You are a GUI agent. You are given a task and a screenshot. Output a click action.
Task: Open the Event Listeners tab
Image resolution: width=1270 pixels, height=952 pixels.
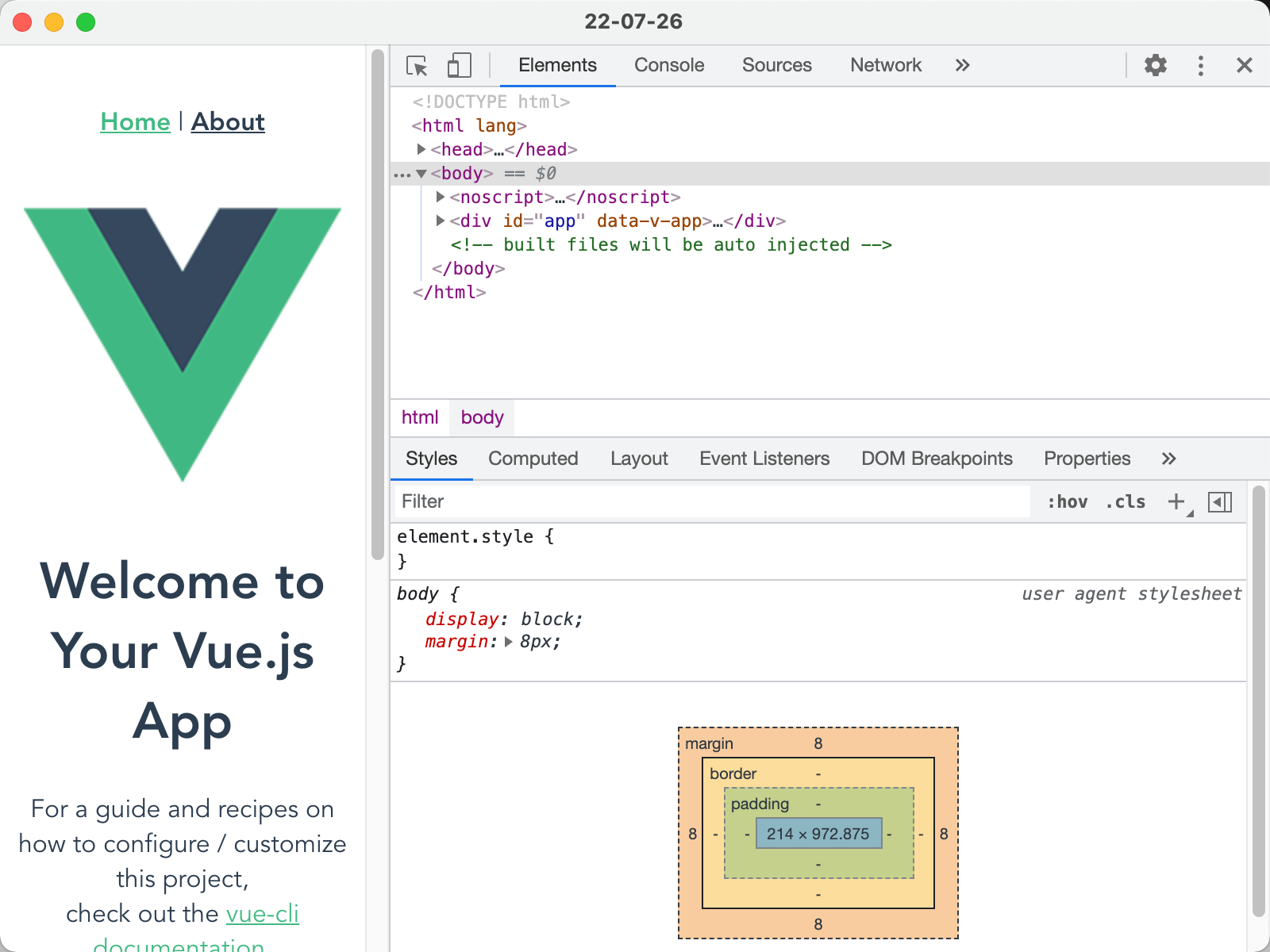[x=764, y=459]
